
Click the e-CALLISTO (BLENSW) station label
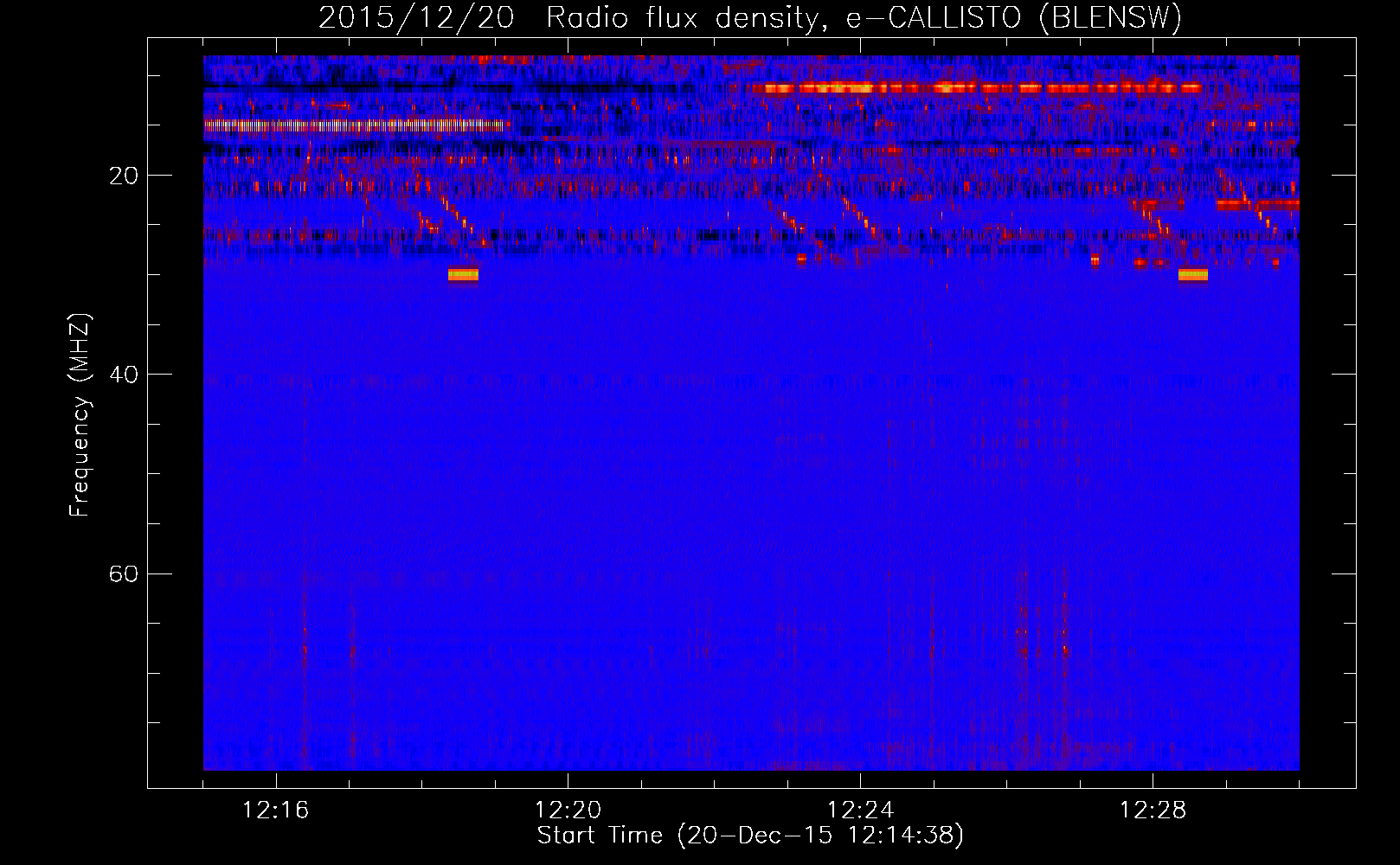(x=1013, y=17)
